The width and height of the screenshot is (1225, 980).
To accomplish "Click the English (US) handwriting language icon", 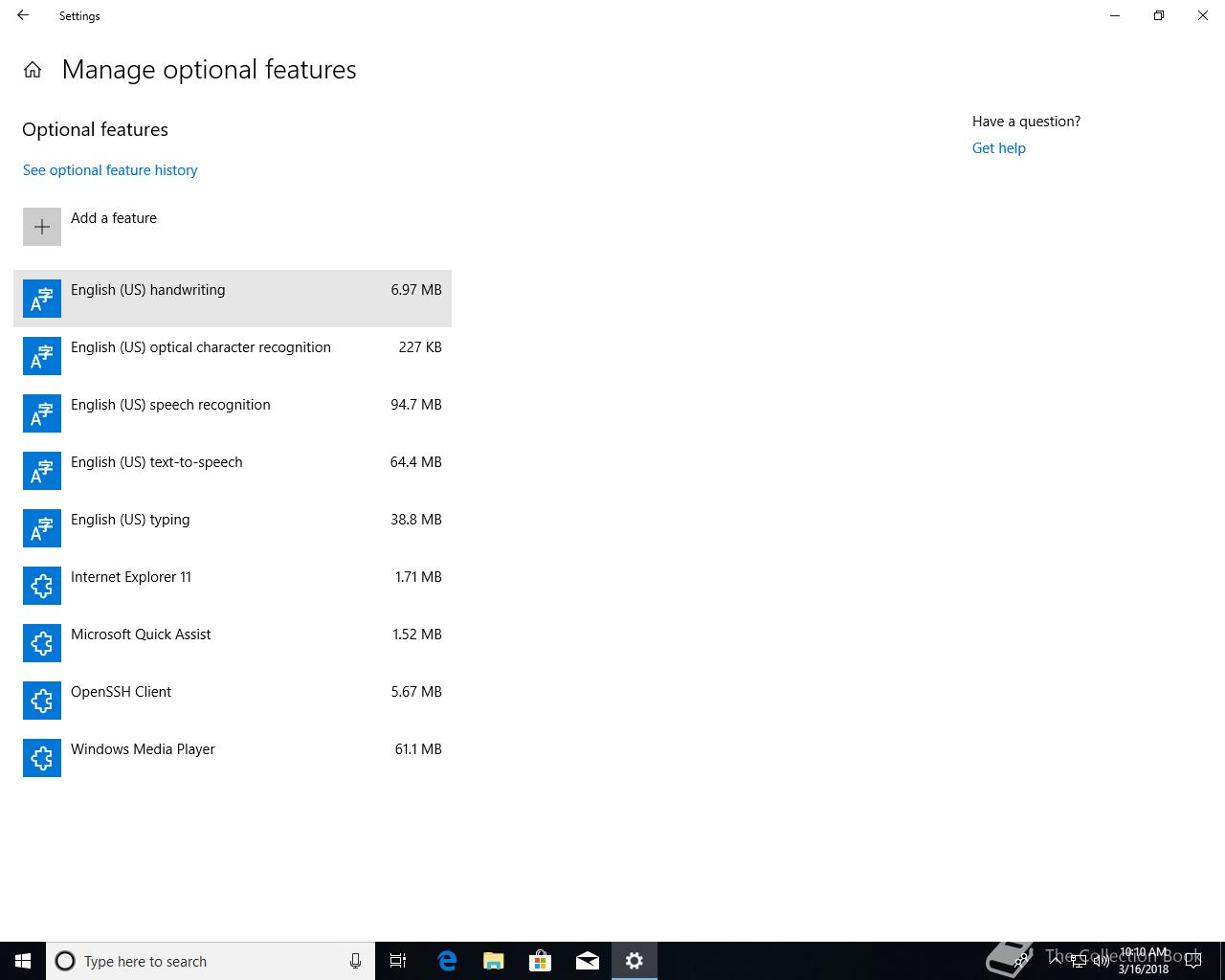I will tap(42, 299).
